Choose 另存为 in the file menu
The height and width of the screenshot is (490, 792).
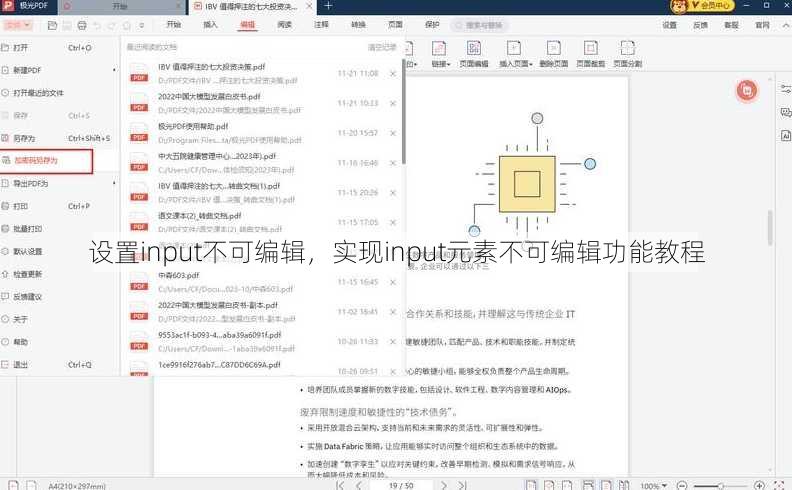pos(60,138)
